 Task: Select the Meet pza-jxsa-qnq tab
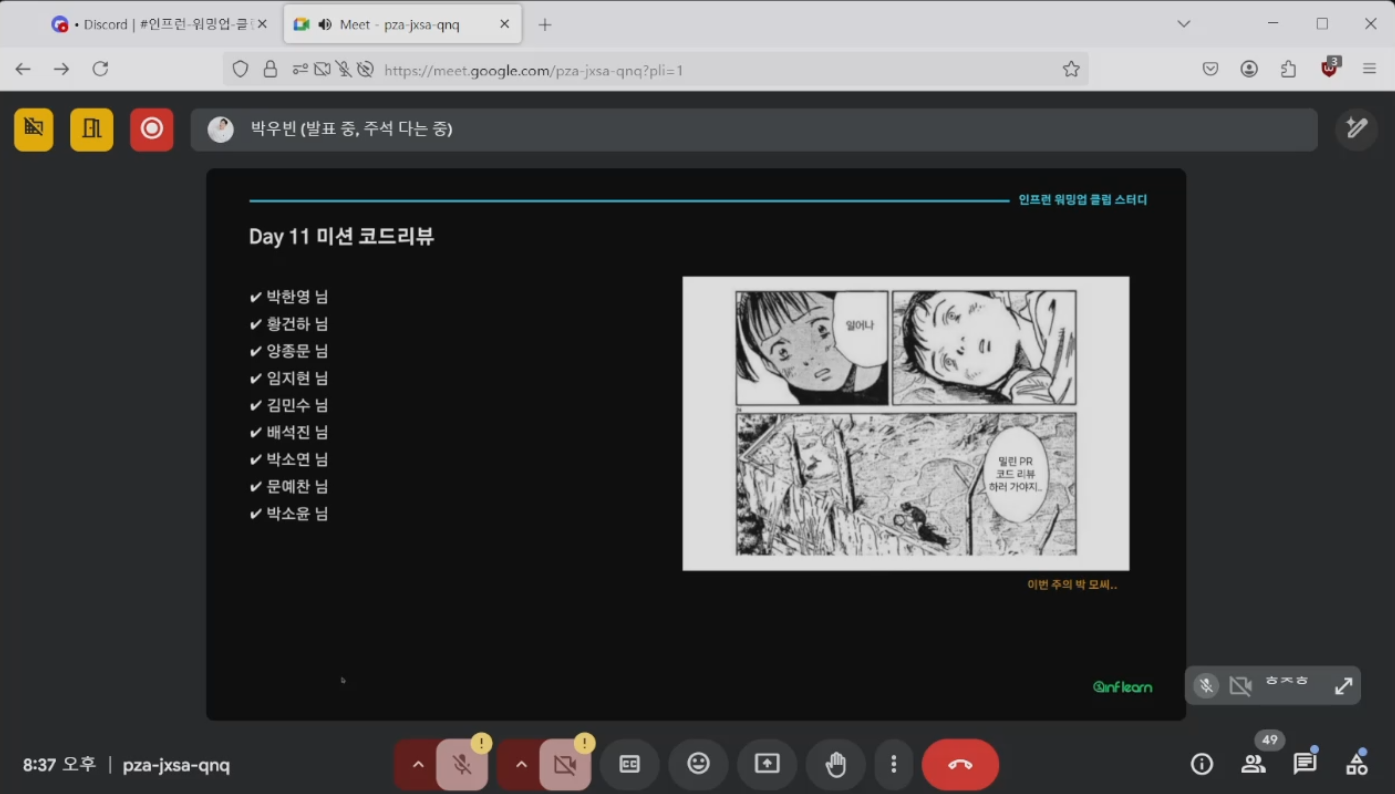pyautogui.click(x=403, y=24)
